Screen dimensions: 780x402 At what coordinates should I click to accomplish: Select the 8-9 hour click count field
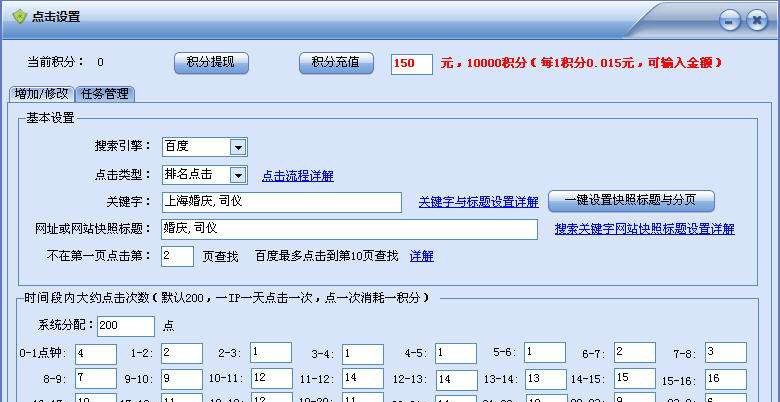coord(96,379)
